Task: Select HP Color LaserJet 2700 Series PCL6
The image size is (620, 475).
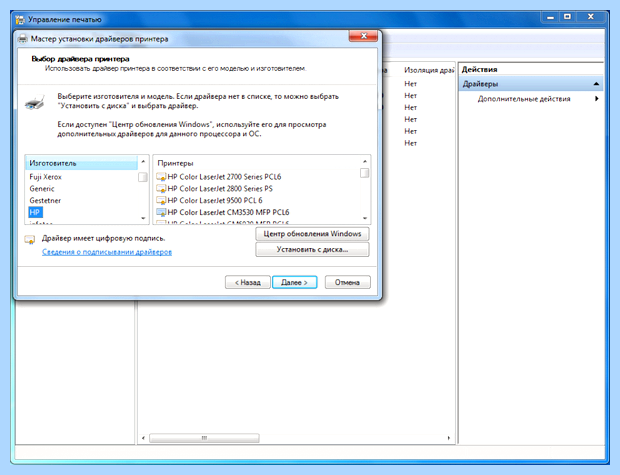Action: (x=224, y=177)
